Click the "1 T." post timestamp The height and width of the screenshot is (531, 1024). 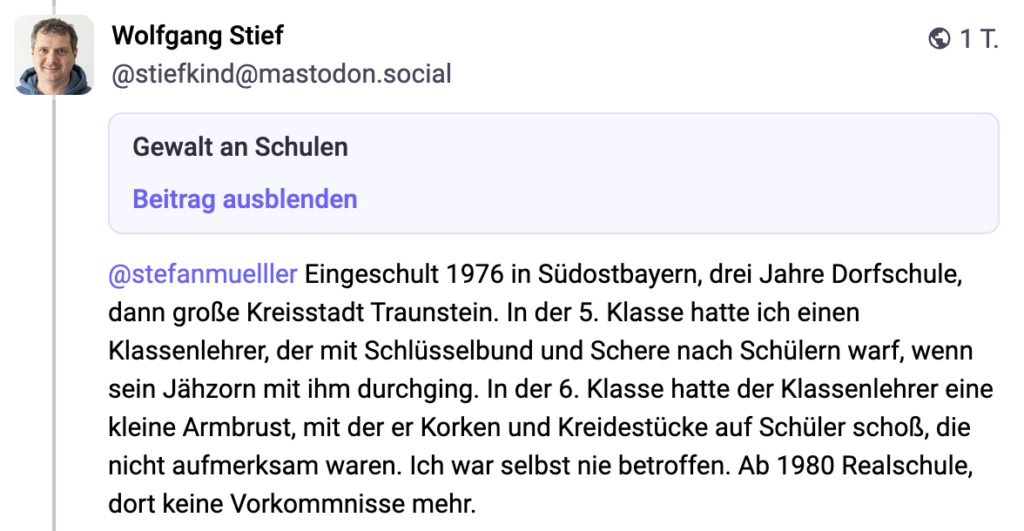coord(979,39)
